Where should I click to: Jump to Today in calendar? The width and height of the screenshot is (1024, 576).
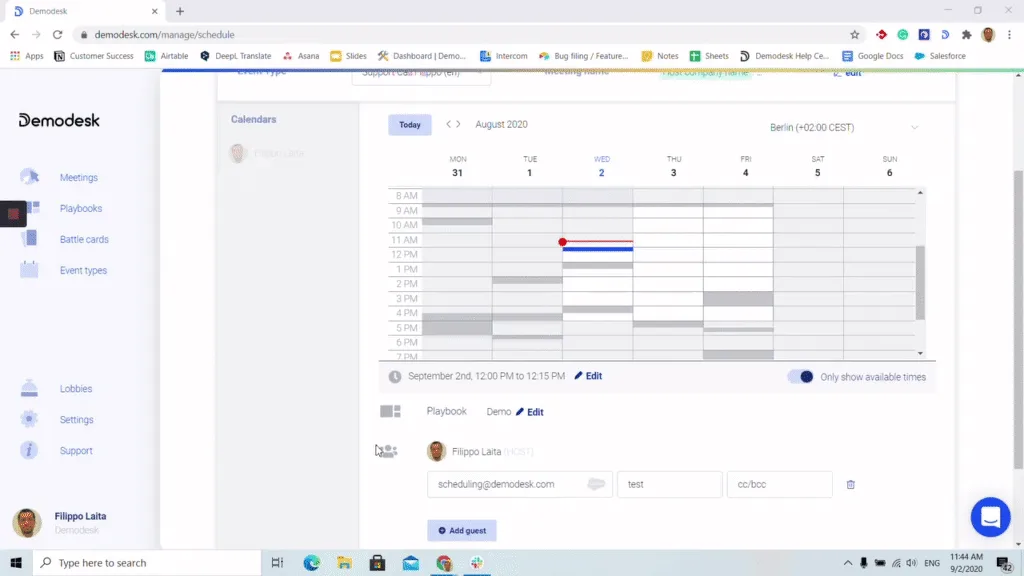(409, 125)
